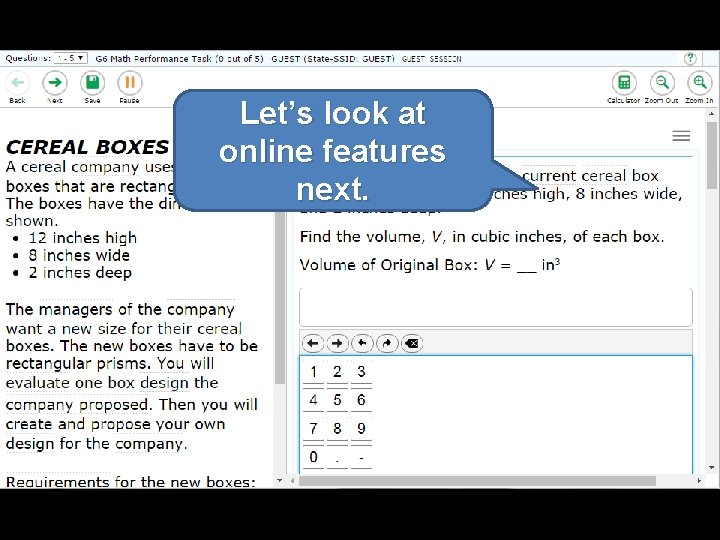The image size is (720, 540).
Task: Click the CEREAL BOXES heading
Action: 87,147
